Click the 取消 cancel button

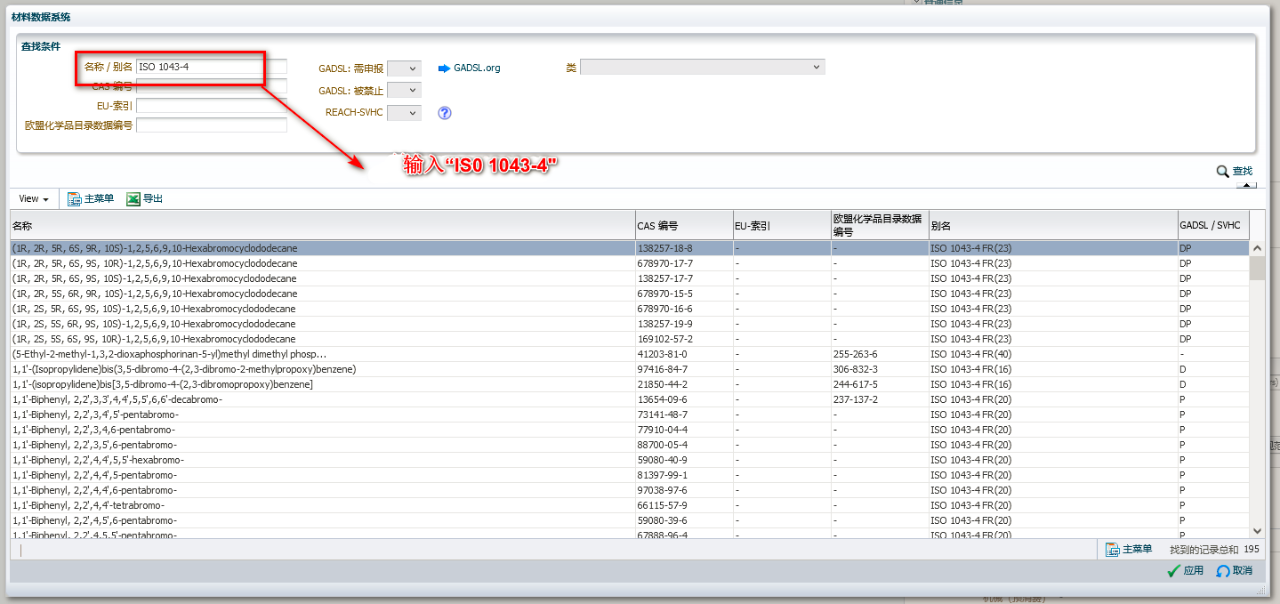1234,571
